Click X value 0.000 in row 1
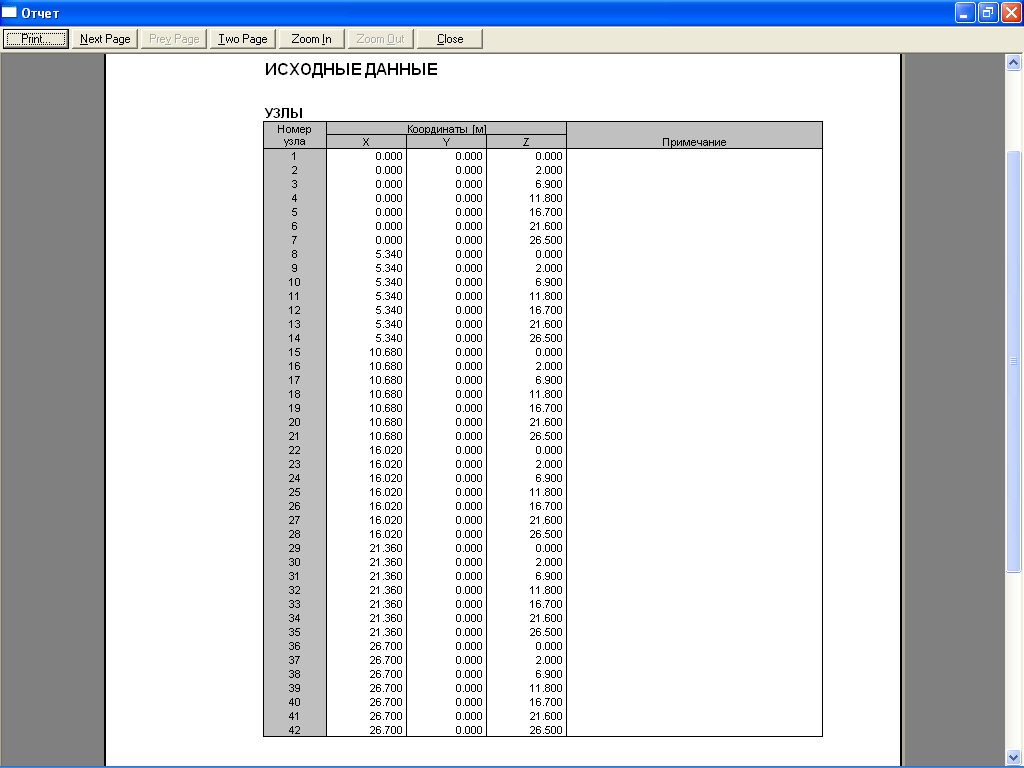The width and height of the screenshot is (1024, 768). [389, 156]
